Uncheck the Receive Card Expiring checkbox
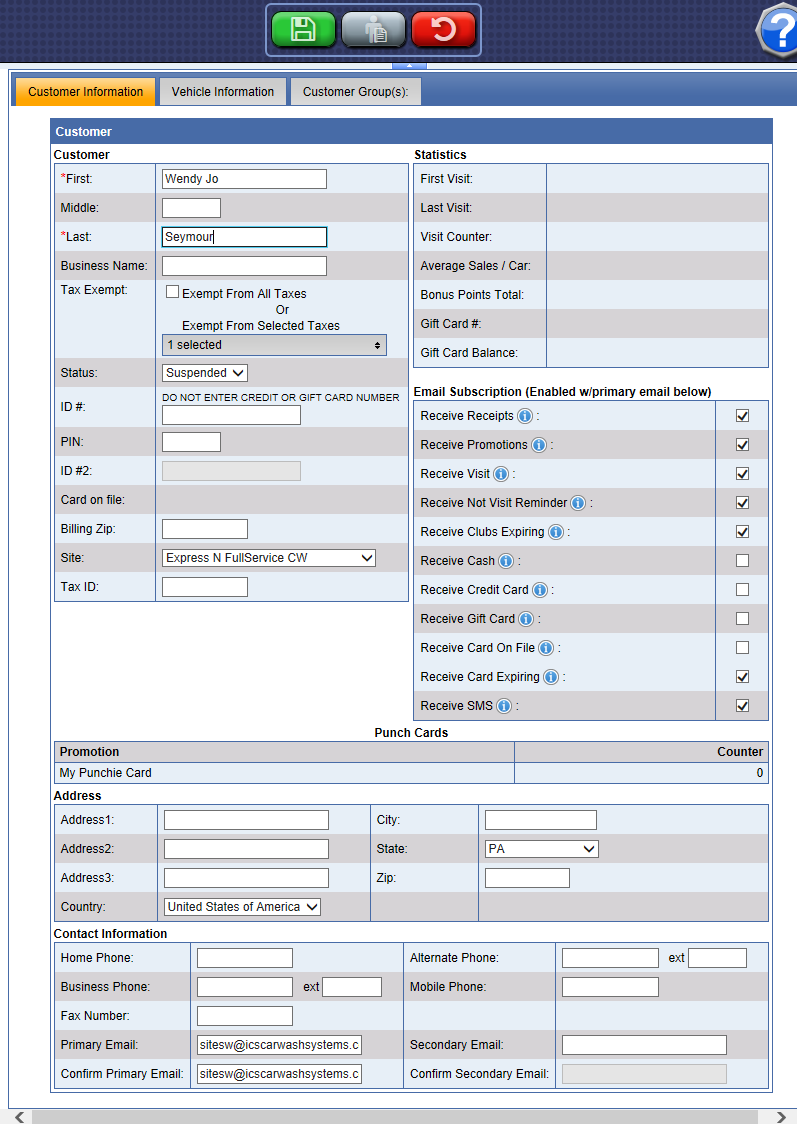The height and width of the screenshot is (1124, 797). [x=742, y=677]
